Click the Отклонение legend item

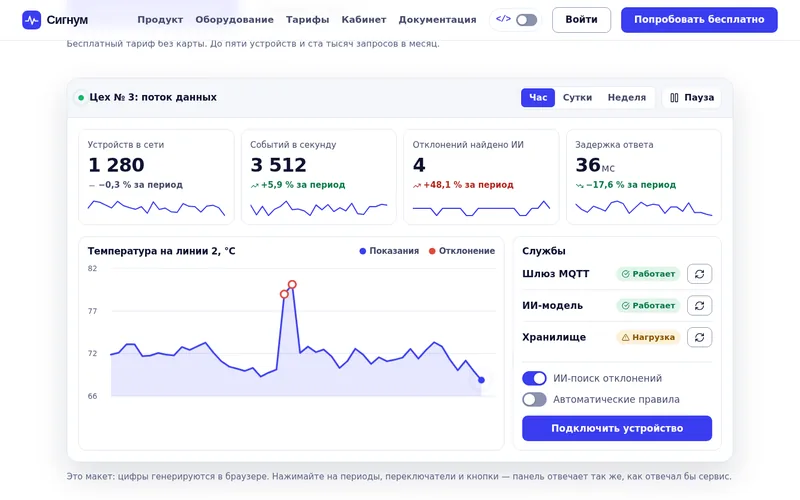(x=462, y=251)
